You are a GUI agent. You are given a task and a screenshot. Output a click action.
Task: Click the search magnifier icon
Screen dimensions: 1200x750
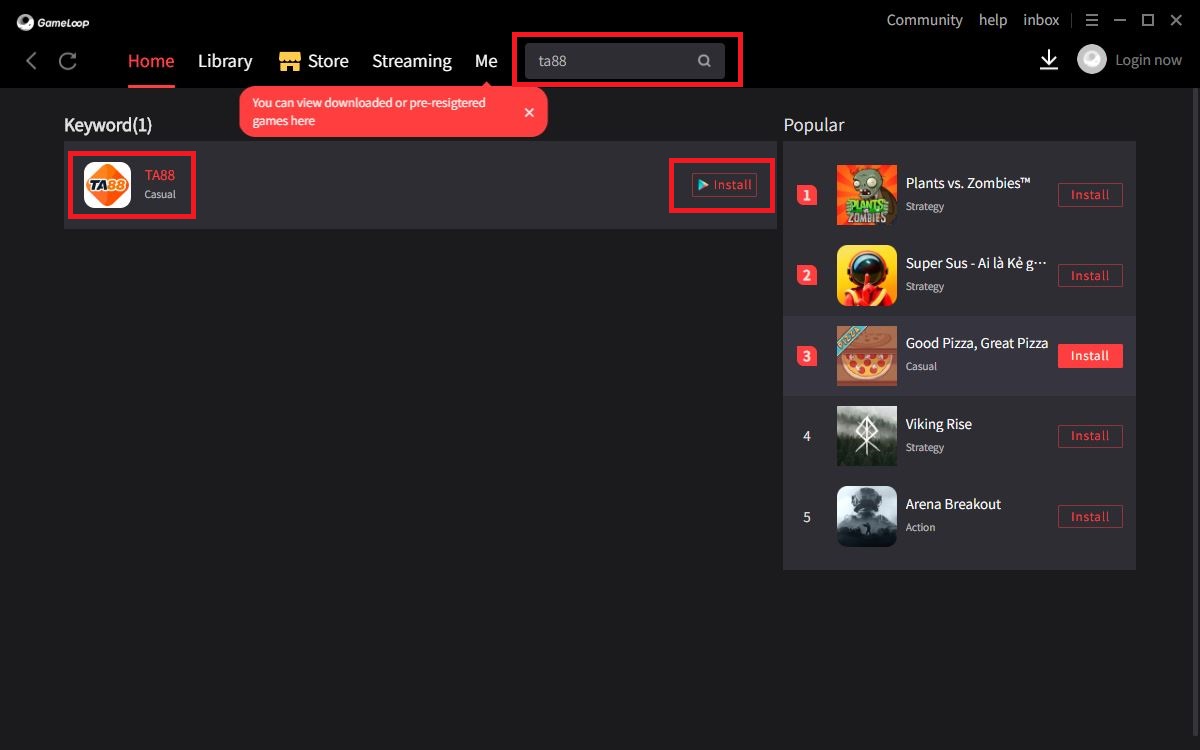tap(704, 61)
